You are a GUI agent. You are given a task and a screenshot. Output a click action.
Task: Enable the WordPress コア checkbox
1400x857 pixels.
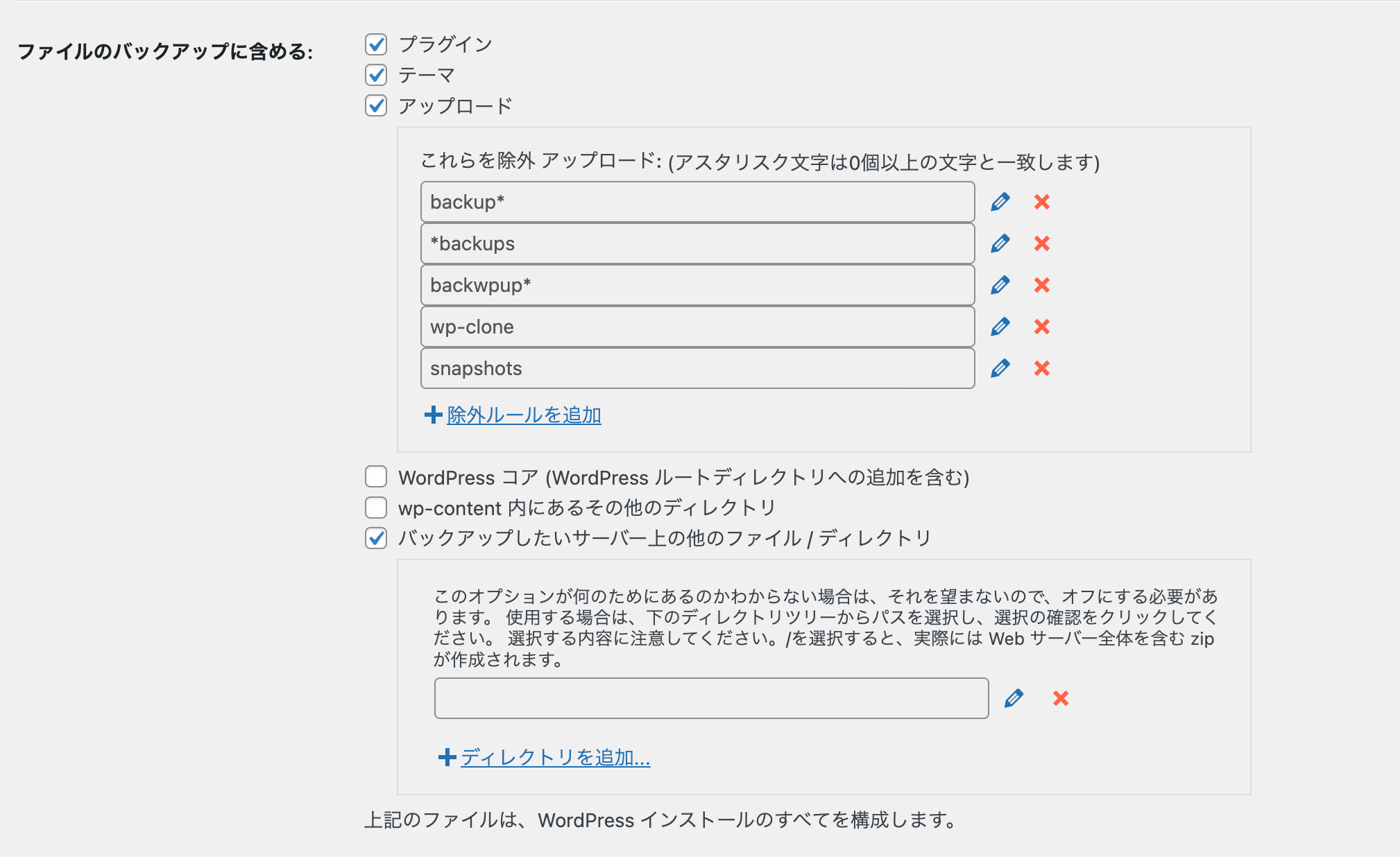click(376, 477)
